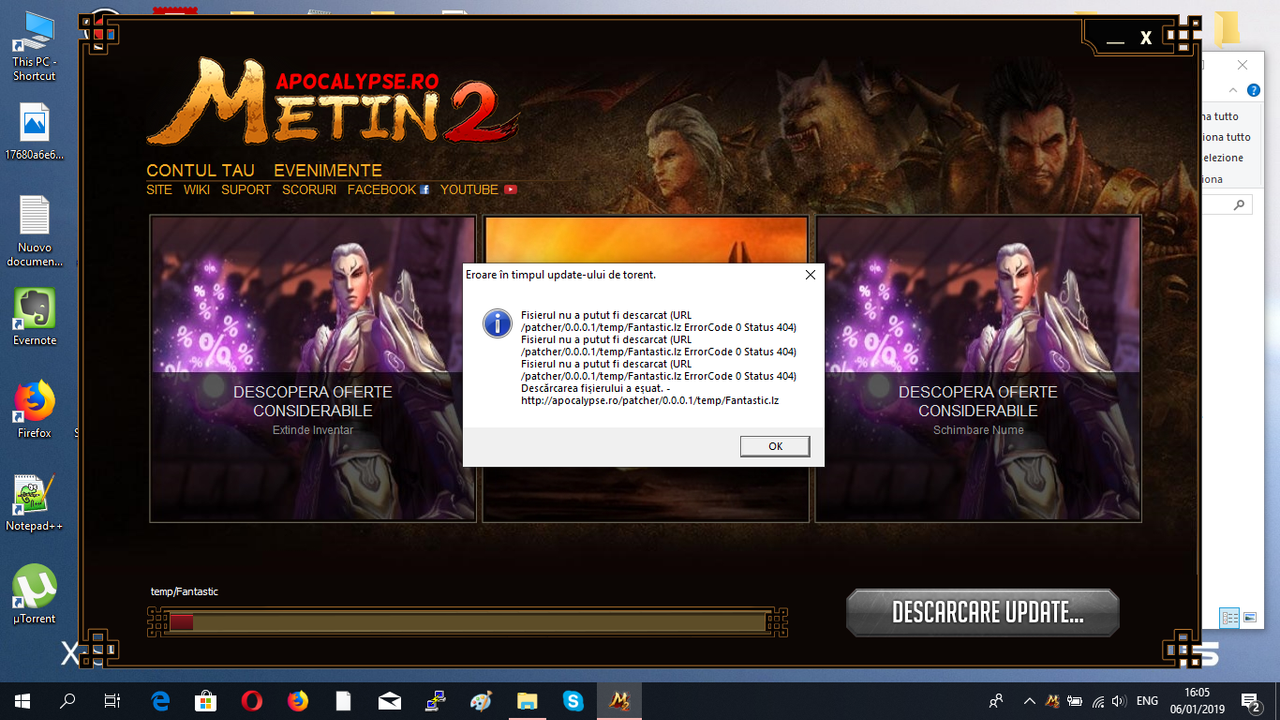The image size is (1280, 720).
Task: Open the Extinde Inventar offer banner
Action: (x=313, y=369)
